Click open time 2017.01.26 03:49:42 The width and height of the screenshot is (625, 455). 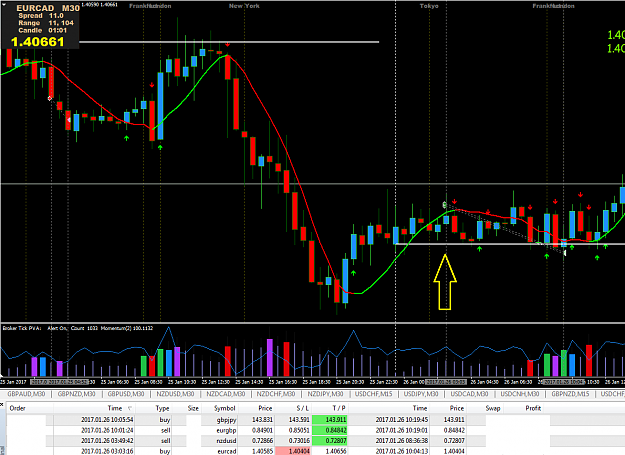[x=107, y=441]
